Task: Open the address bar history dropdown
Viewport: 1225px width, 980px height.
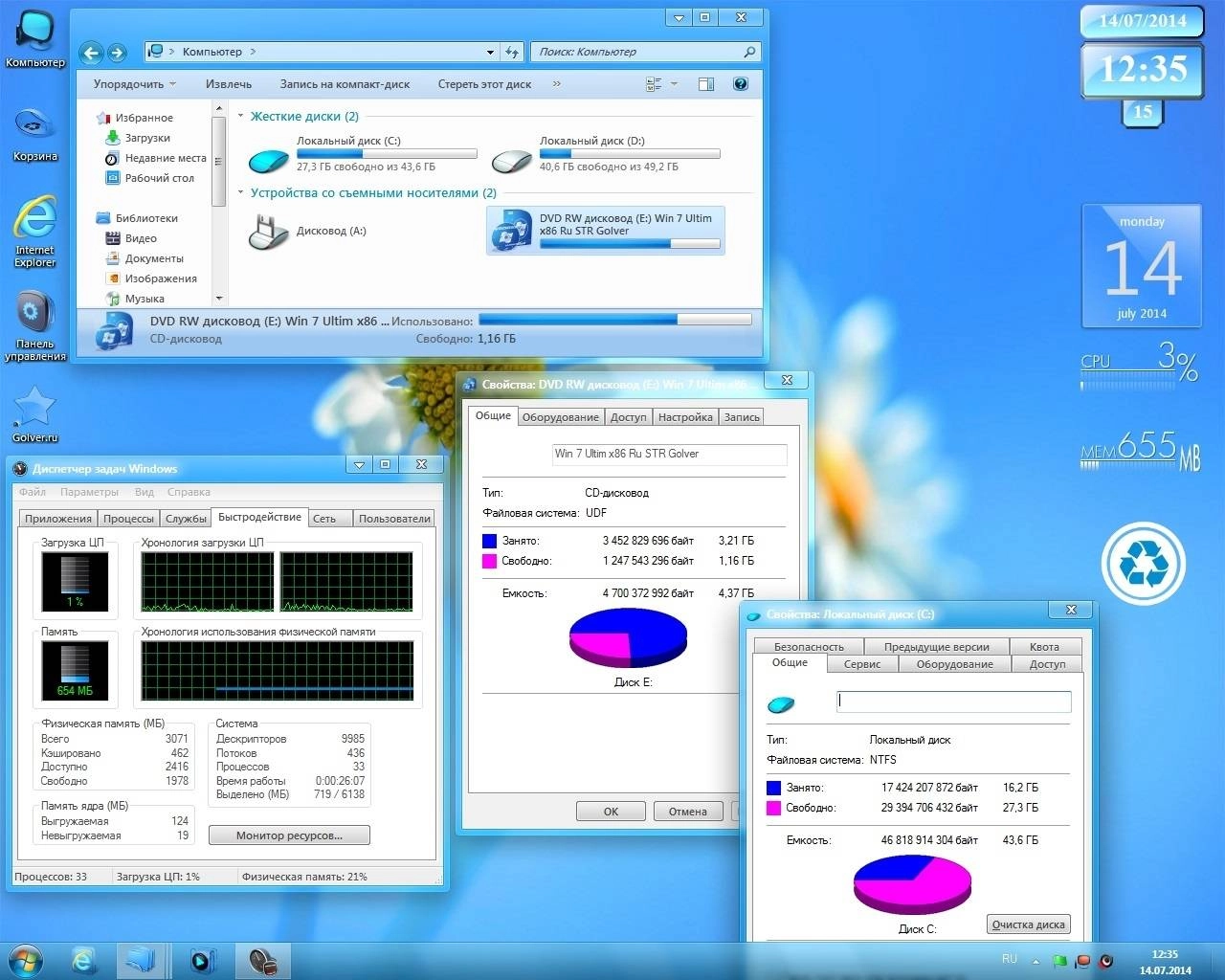Action: point(490,52)
